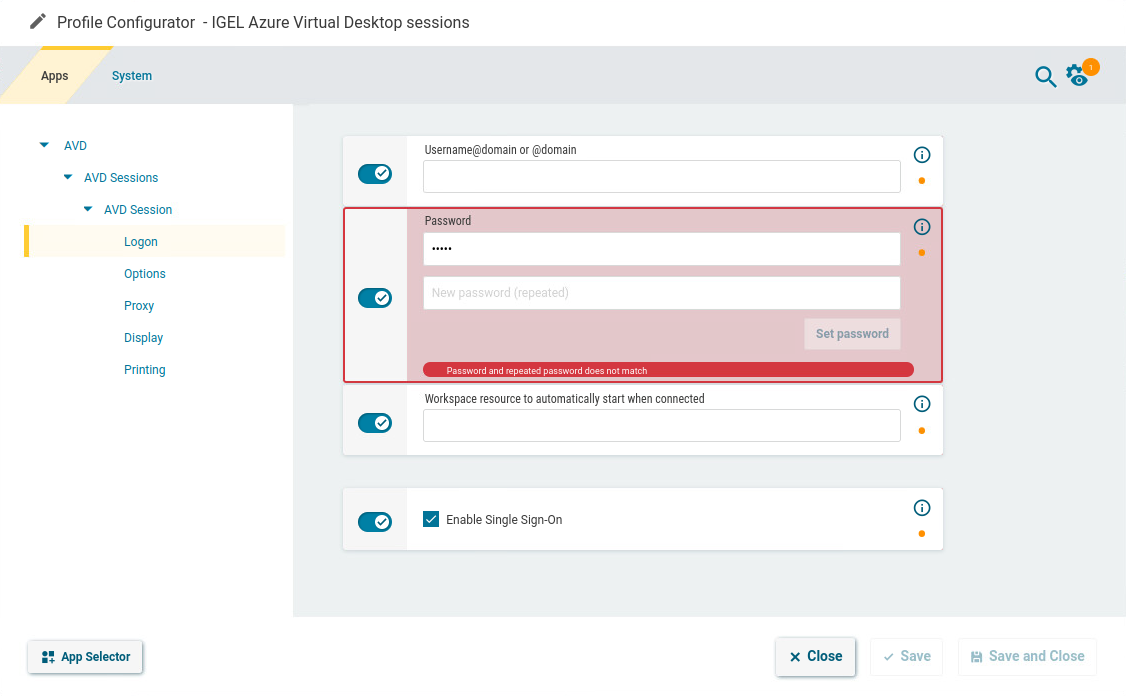Uncheck Enable Single Sign-On checkbox

[431, 519]
